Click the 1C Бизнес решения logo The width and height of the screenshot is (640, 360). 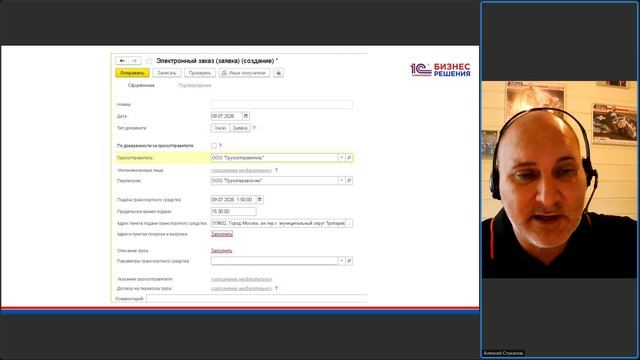(x=440, y=70)
